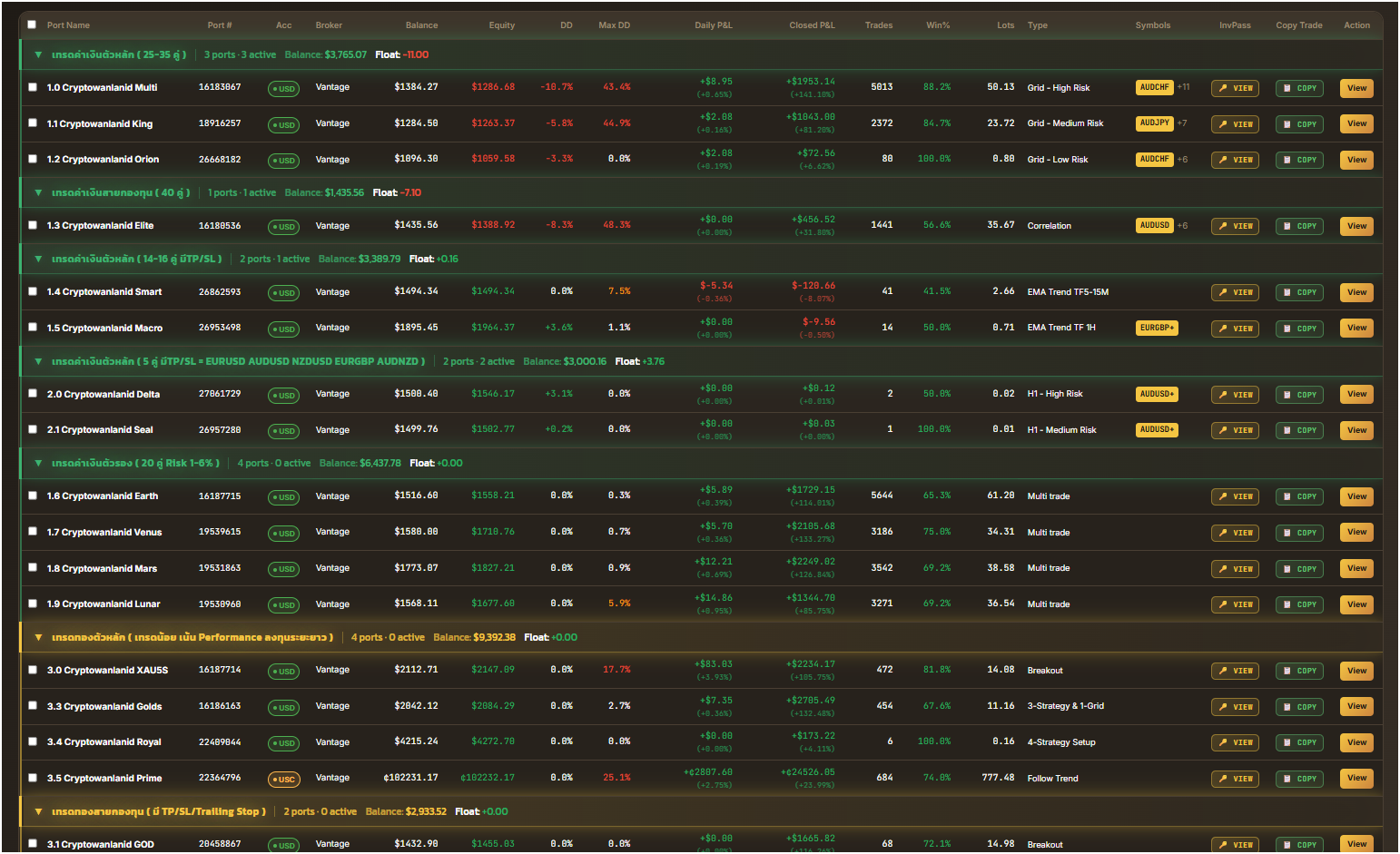Collapse the gold Performance group header
The height and width of the screenshot is (854, 1400).
(x=38, y=638)
